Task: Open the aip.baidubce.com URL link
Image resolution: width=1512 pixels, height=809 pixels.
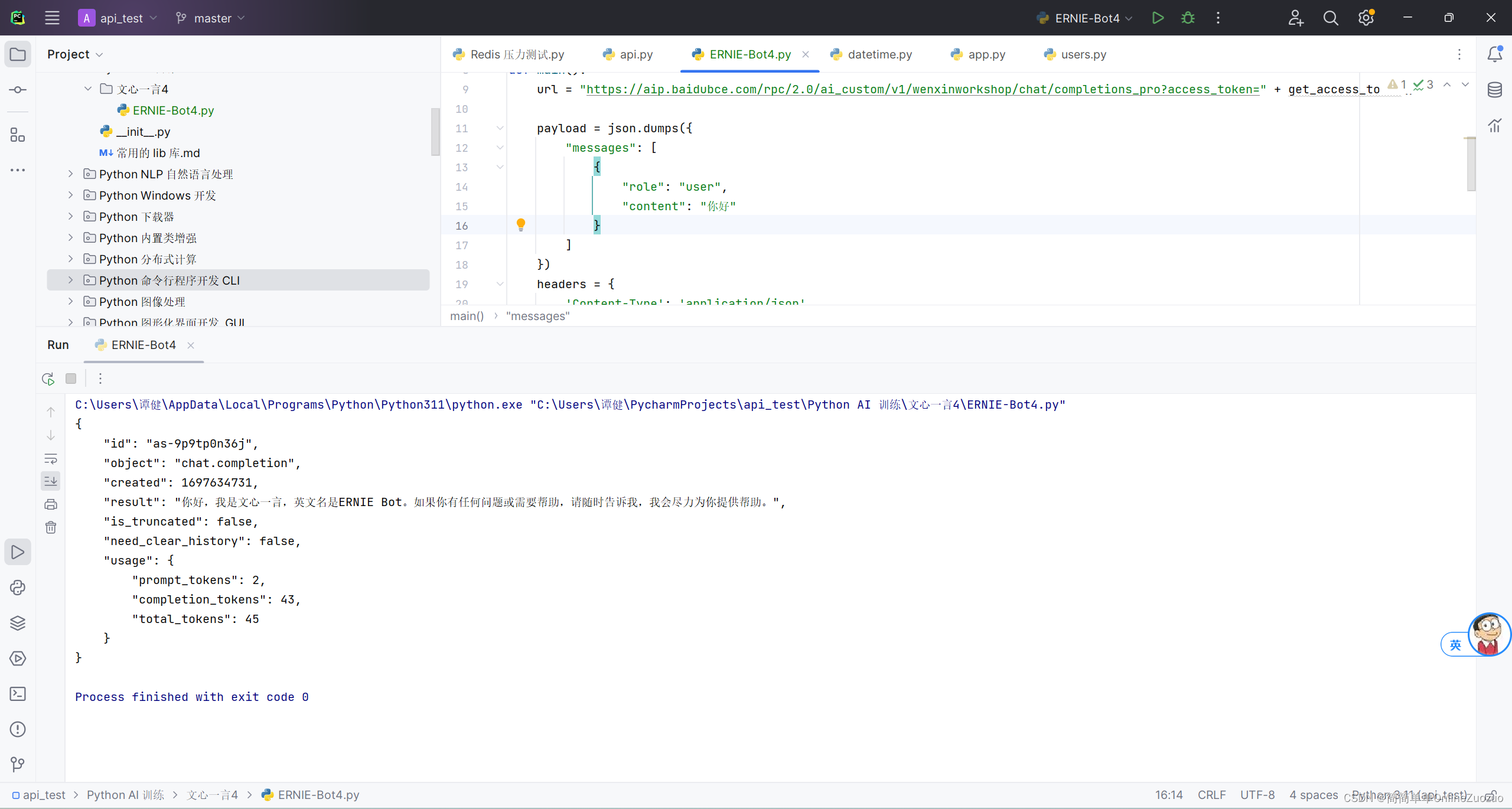Action: pyautogui.click(x=923, y=89)
